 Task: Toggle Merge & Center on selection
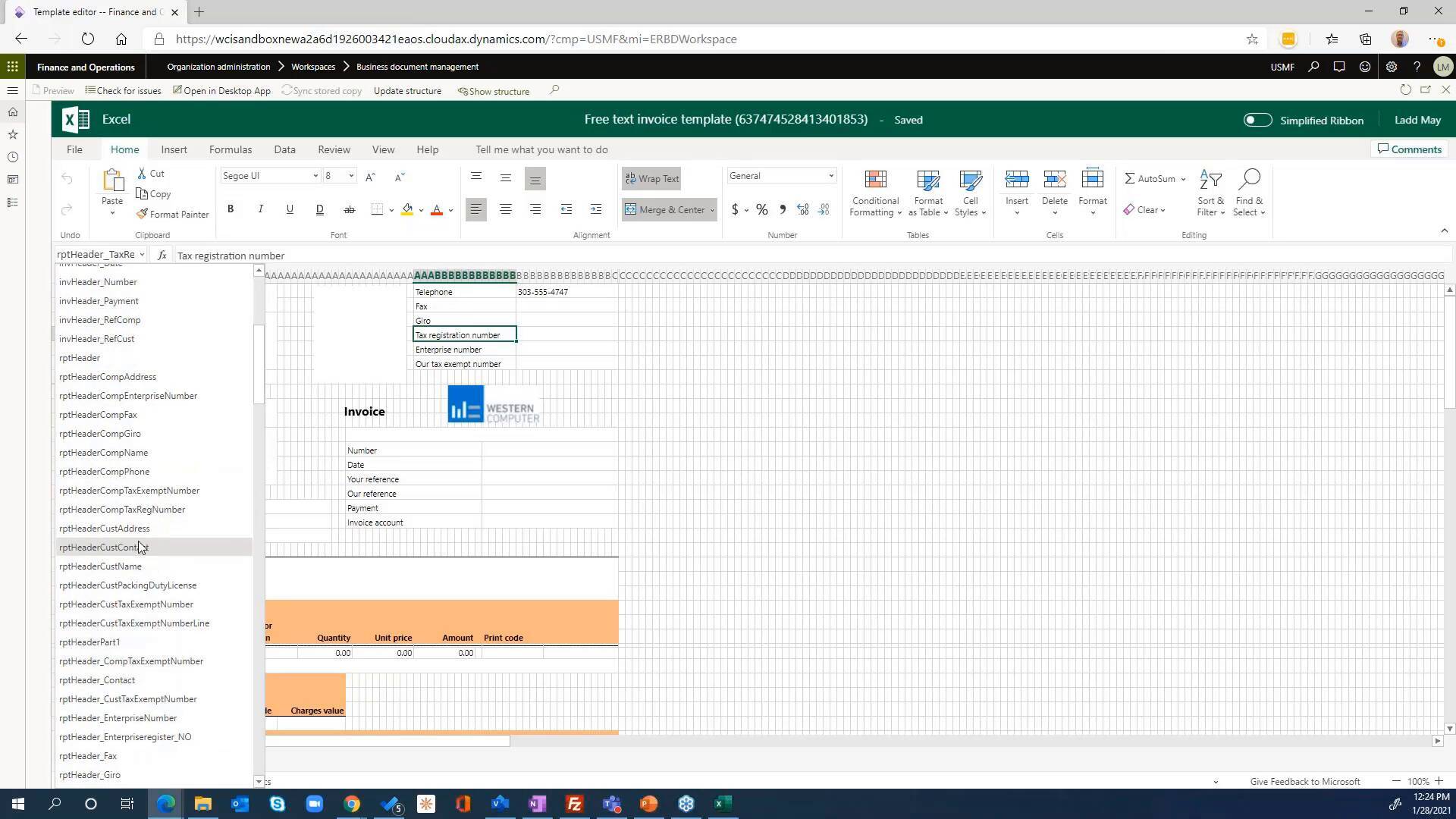(667, 209)
